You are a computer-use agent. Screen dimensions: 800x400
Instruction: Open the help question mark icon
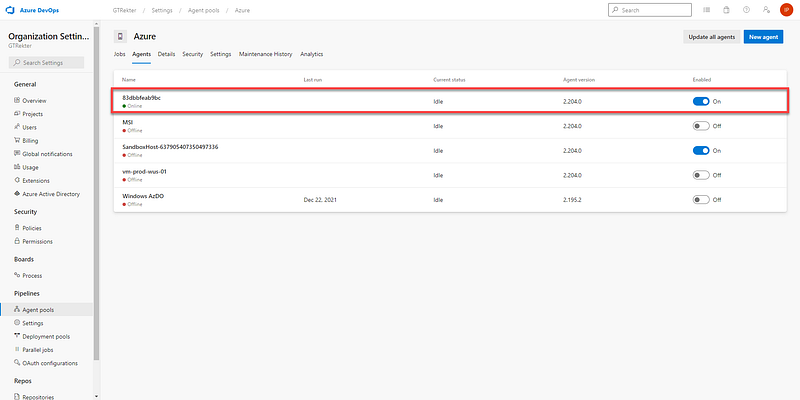[746, 10]
